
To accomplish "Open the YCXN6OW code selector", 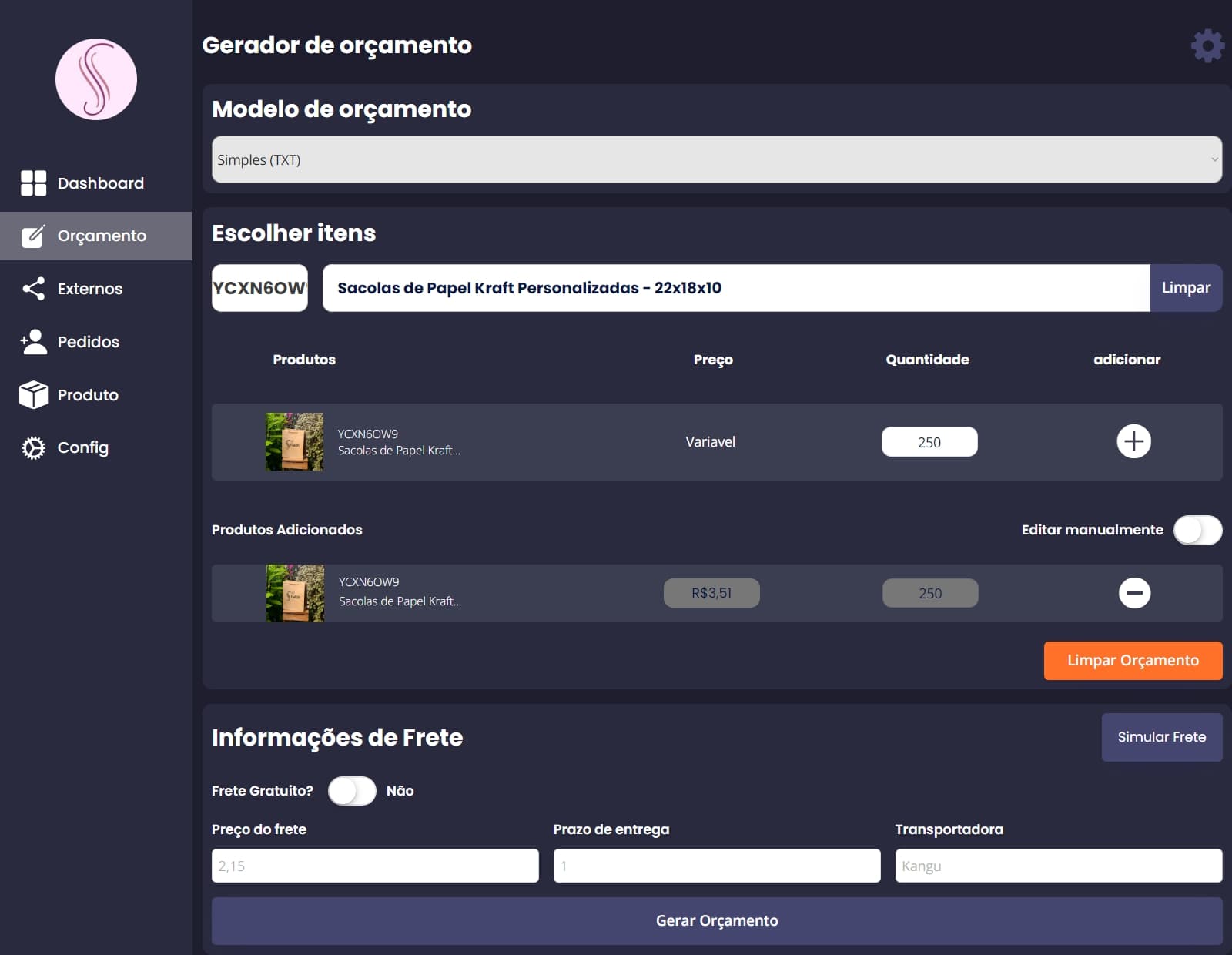I will 259,288.
